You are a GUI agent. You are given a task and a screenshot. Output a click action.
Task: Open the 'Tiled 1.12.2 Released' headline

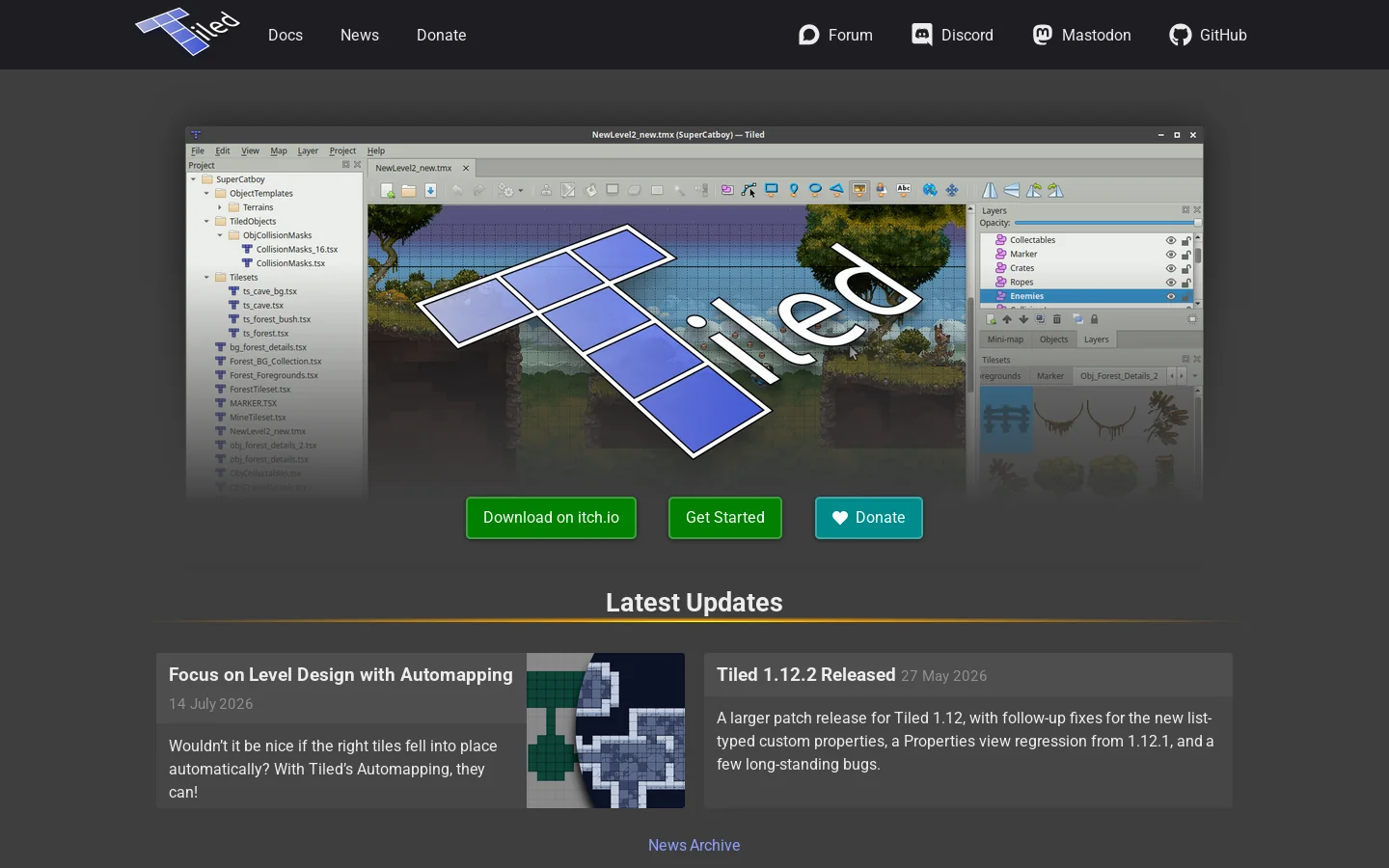coord(805,675)
